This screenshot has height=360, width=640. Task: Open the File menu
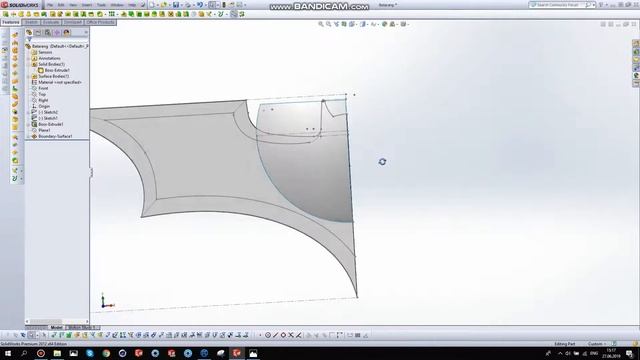coord(50,5)
